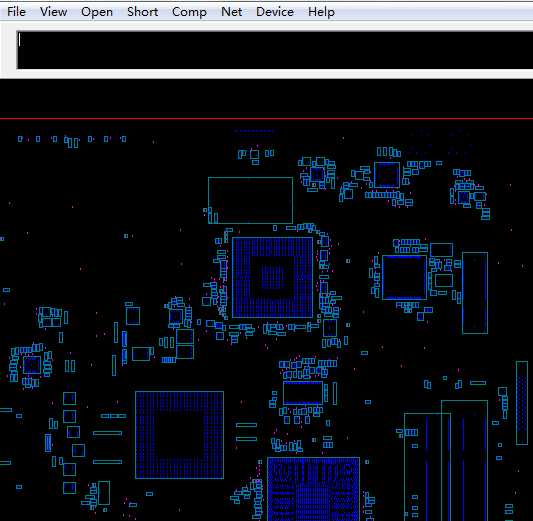Image resolution: width=533 pixels, height=521 pixels.
Task: Open the Help menu
Action: coord(321,12)
